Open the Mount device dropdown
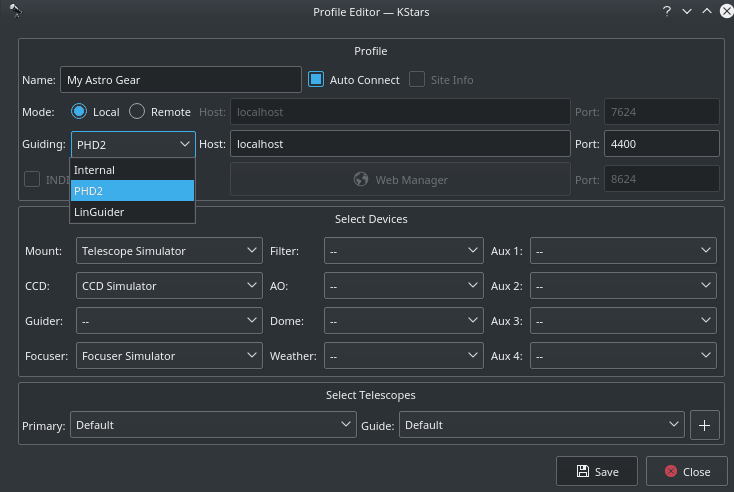The height and width of the screenshot is (492, 734). tap(169, 251)
